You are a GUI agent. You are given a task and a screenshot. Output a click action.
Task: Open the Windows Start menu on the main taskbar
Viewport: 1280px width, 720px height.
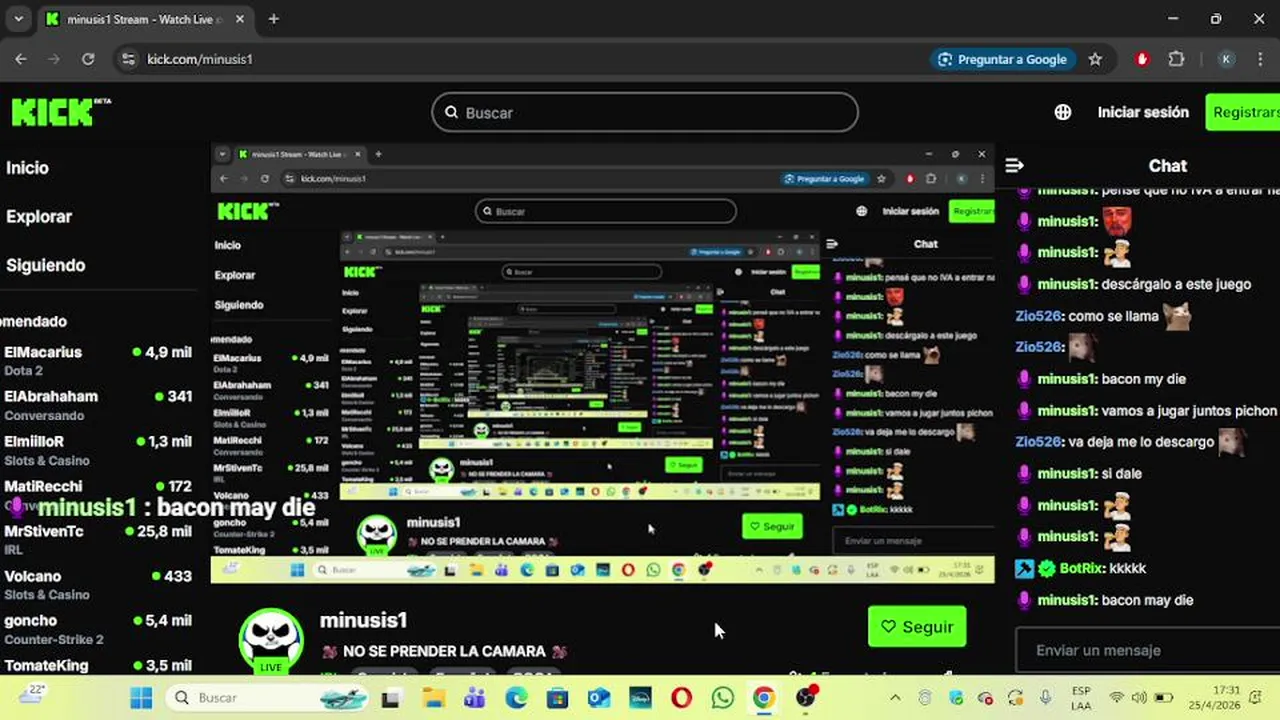click(141, 698)
